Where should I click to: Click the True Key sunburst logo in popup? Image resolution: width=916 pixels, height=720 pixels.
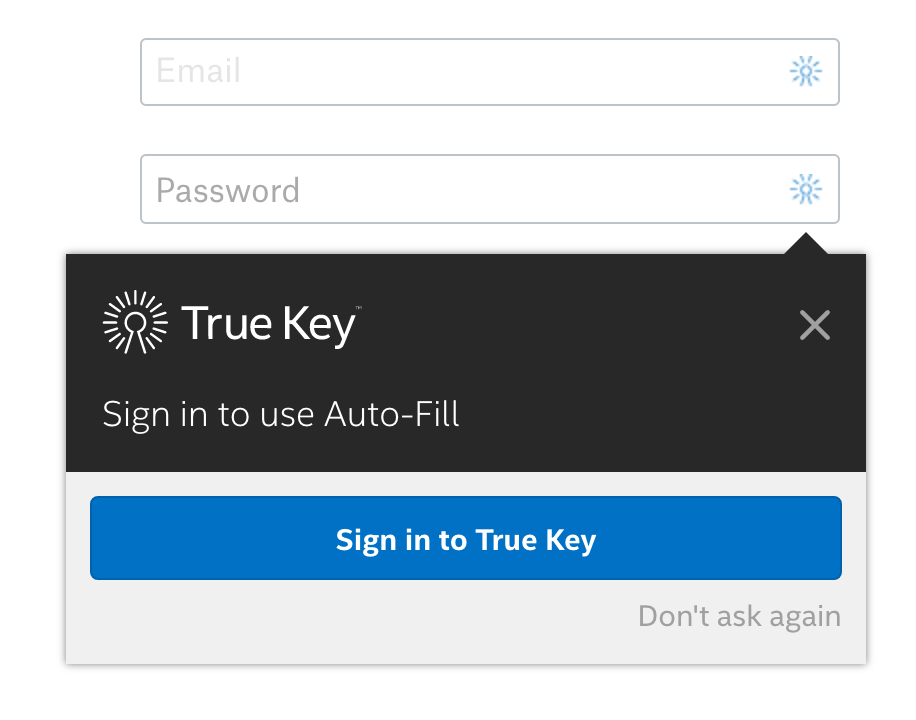click(x=135, y=322)
